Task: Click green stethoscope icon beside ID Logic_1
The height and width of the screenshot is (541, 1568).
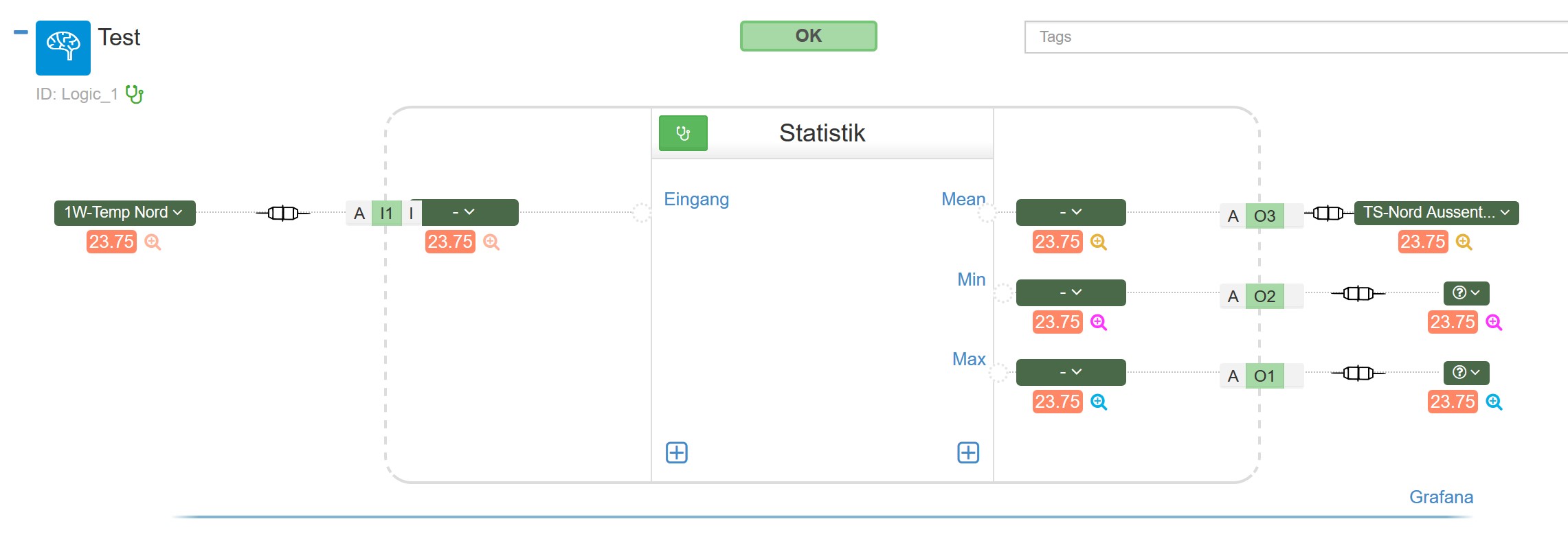Action: pos(135,94)
